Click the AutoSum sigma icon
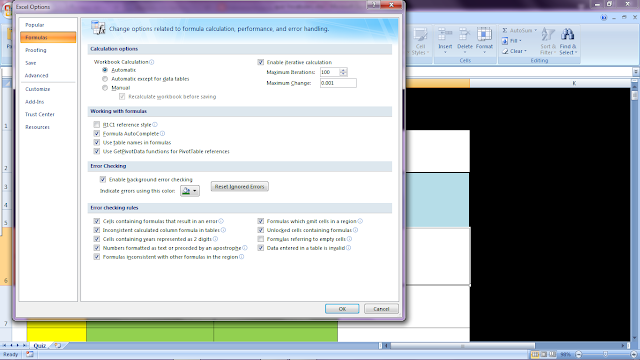640x360 pixels. coord(505,31)
